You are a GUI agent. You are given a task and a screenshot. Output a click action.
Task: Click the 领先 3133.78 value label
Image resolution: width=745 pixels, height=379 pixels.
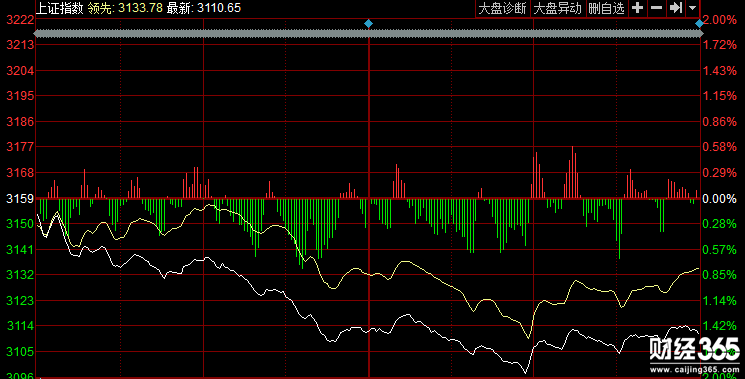click(125, 8)
